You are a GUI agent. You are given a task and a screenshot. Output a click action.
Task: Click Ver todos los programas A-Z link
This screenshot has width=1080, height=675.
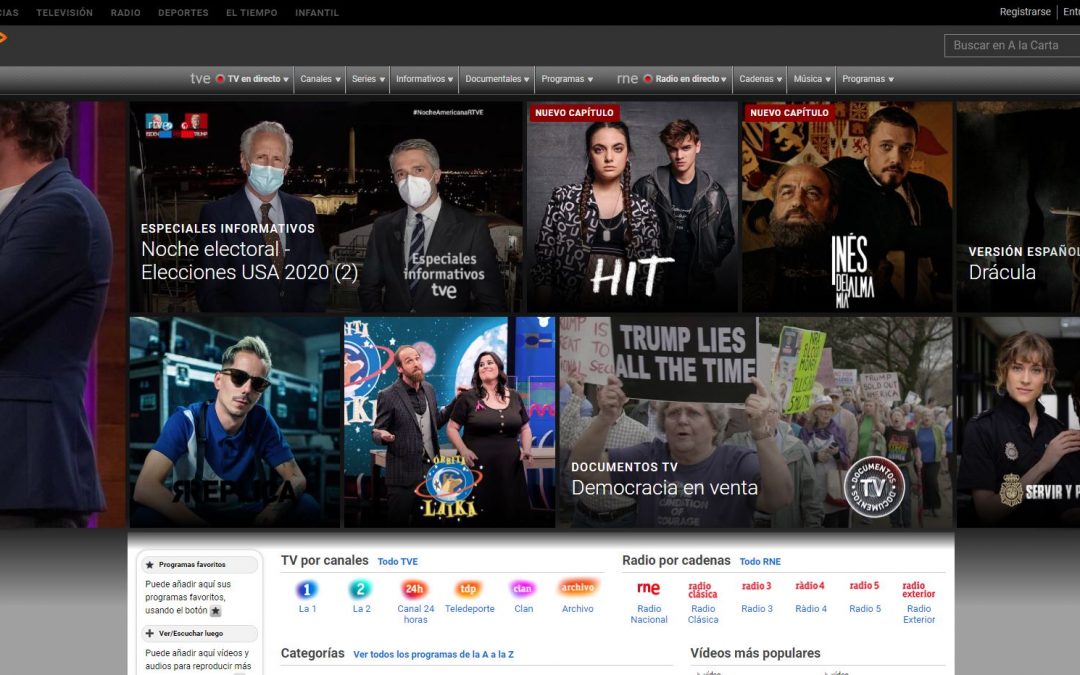433,655
